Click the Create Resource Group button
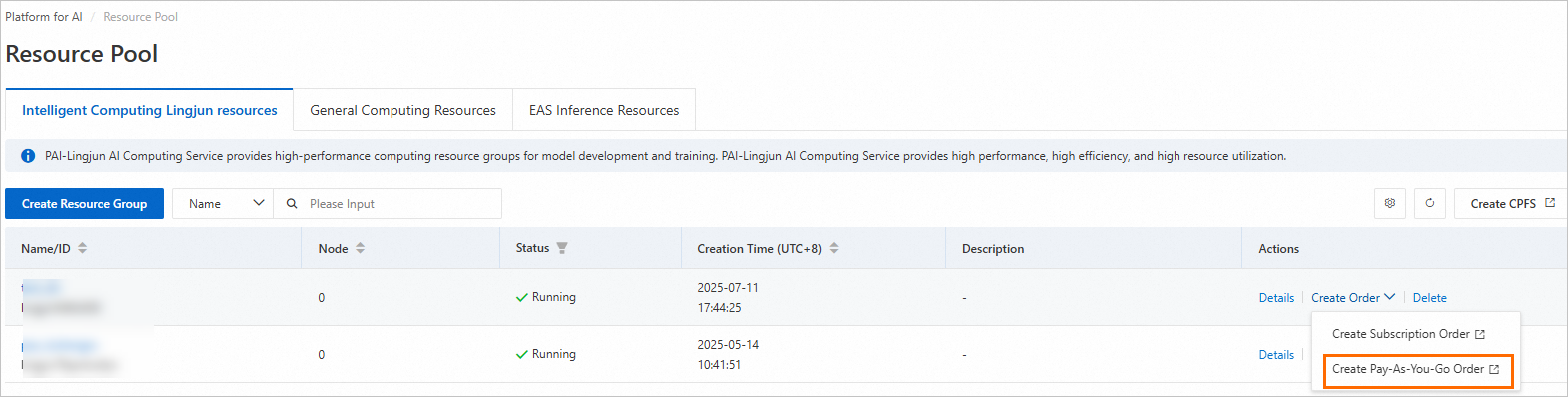The height and width of the screenshot is (397, 1568). [x=84, y=203]
